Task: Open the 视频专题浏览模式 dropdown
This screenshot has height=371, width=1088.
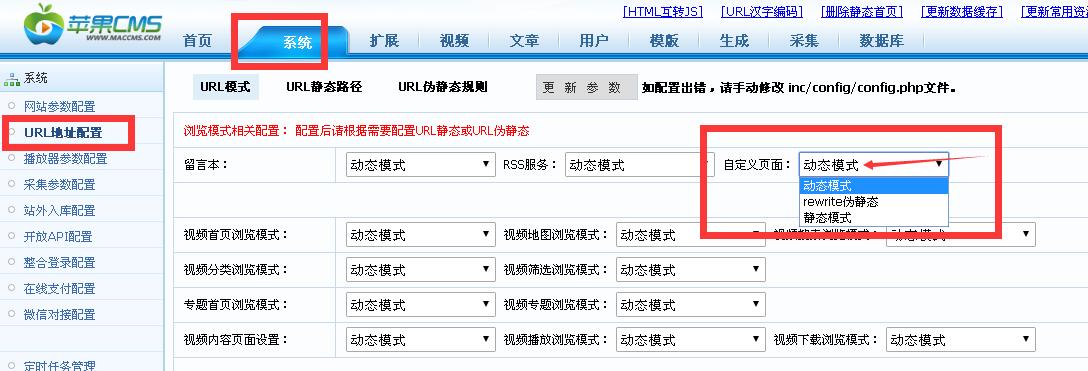Action: pos(690,305)
